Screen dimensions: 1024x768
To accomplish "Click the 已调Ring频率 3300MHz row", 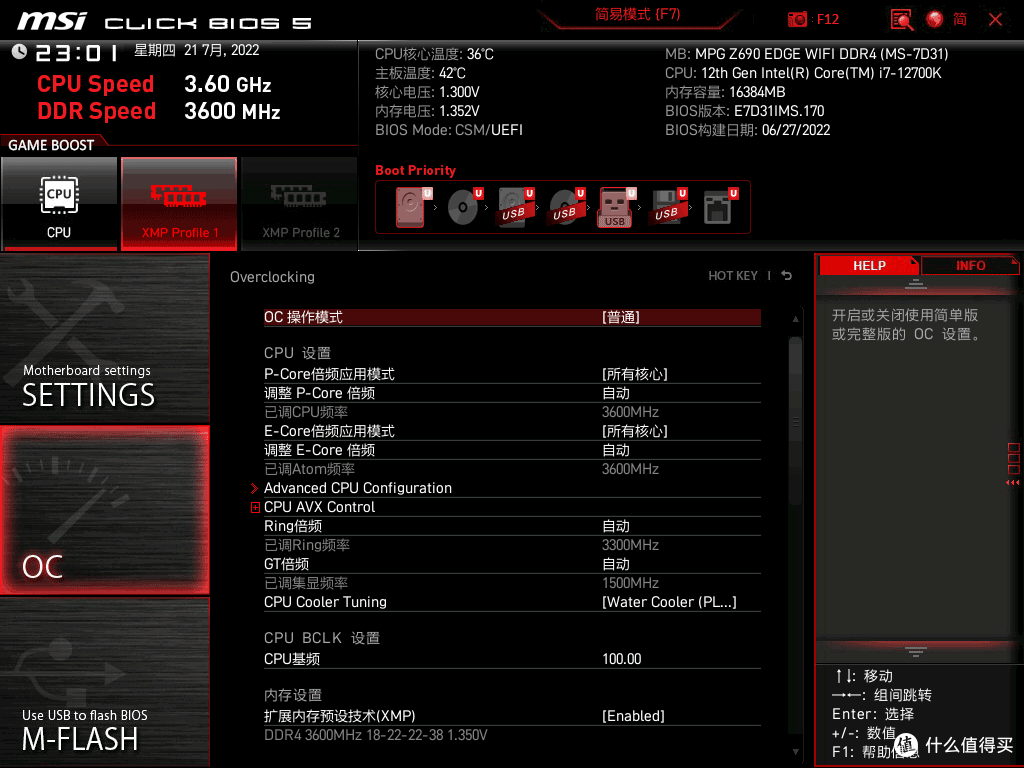I will [512, 545].
